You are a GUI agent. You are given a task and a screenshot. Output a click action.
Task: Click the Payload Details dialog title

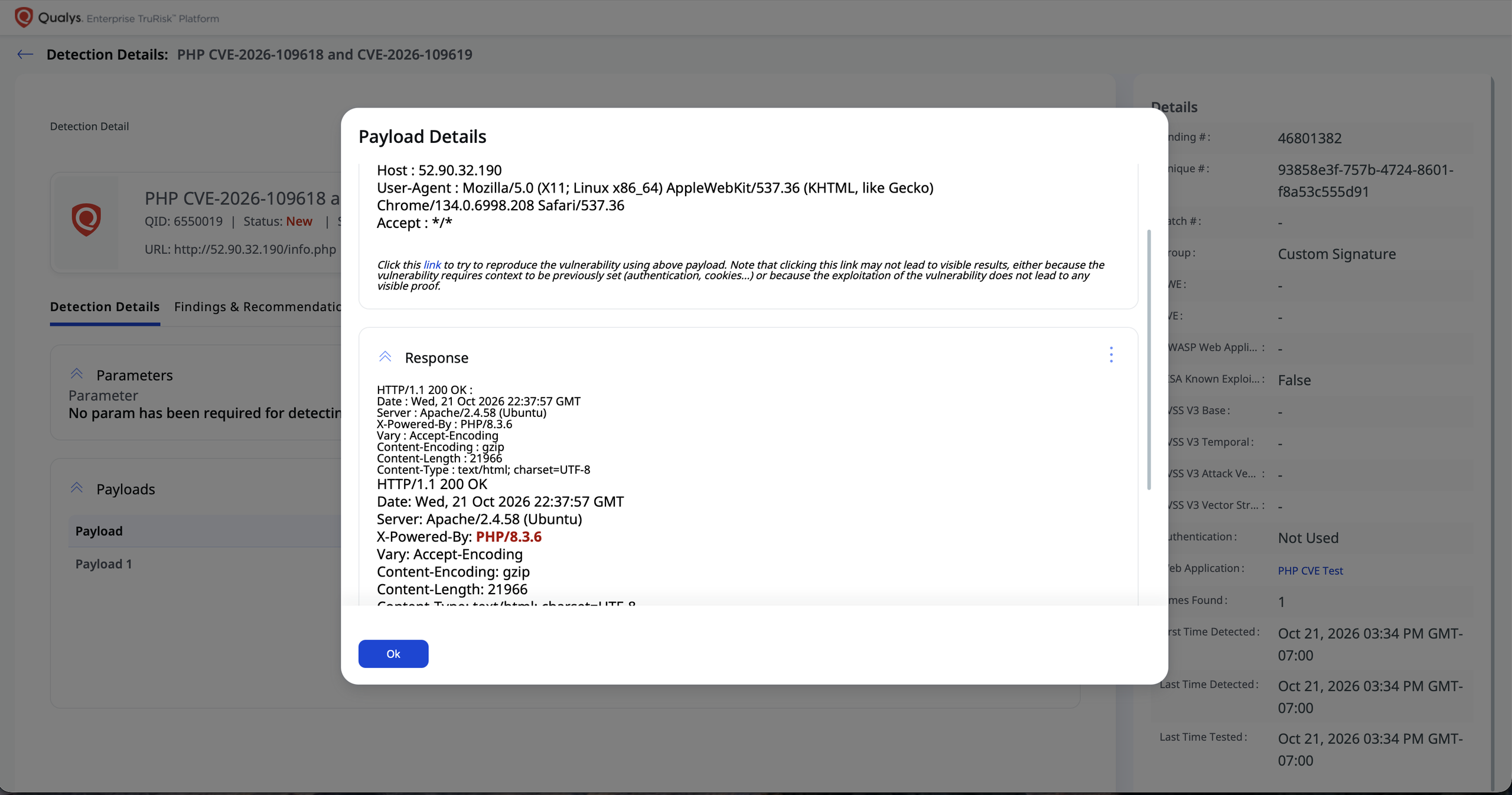click(x=422, y=136)
